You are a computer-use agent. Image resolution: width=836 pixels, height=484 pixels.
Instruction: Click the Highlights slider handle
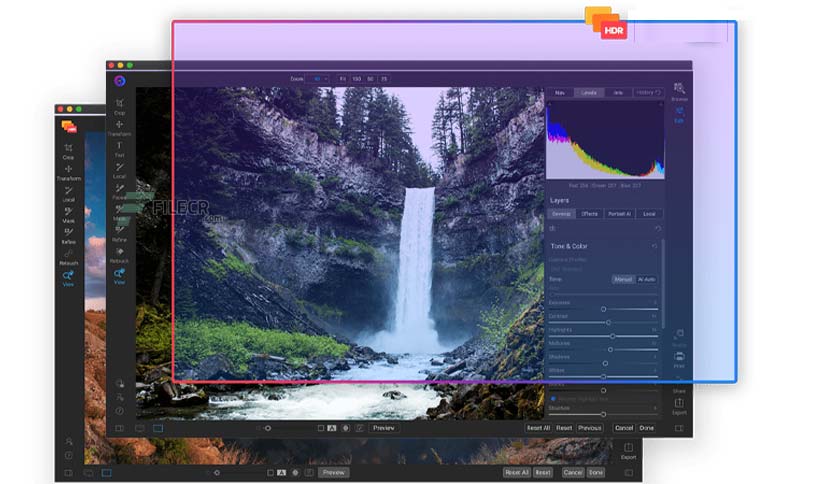[x=613, y=336]
